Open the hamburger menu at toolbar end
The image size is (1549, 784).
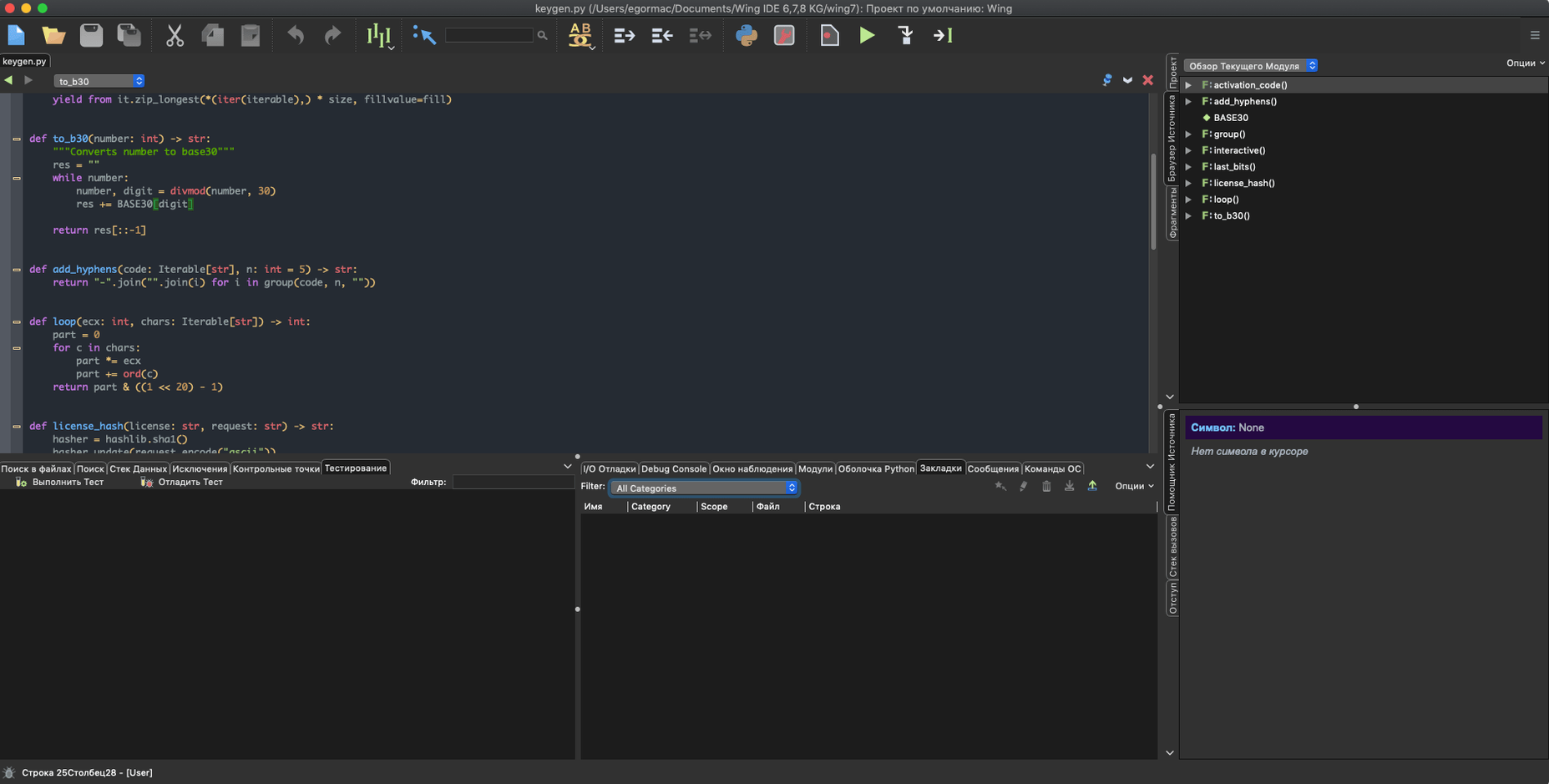[1535, 35]
